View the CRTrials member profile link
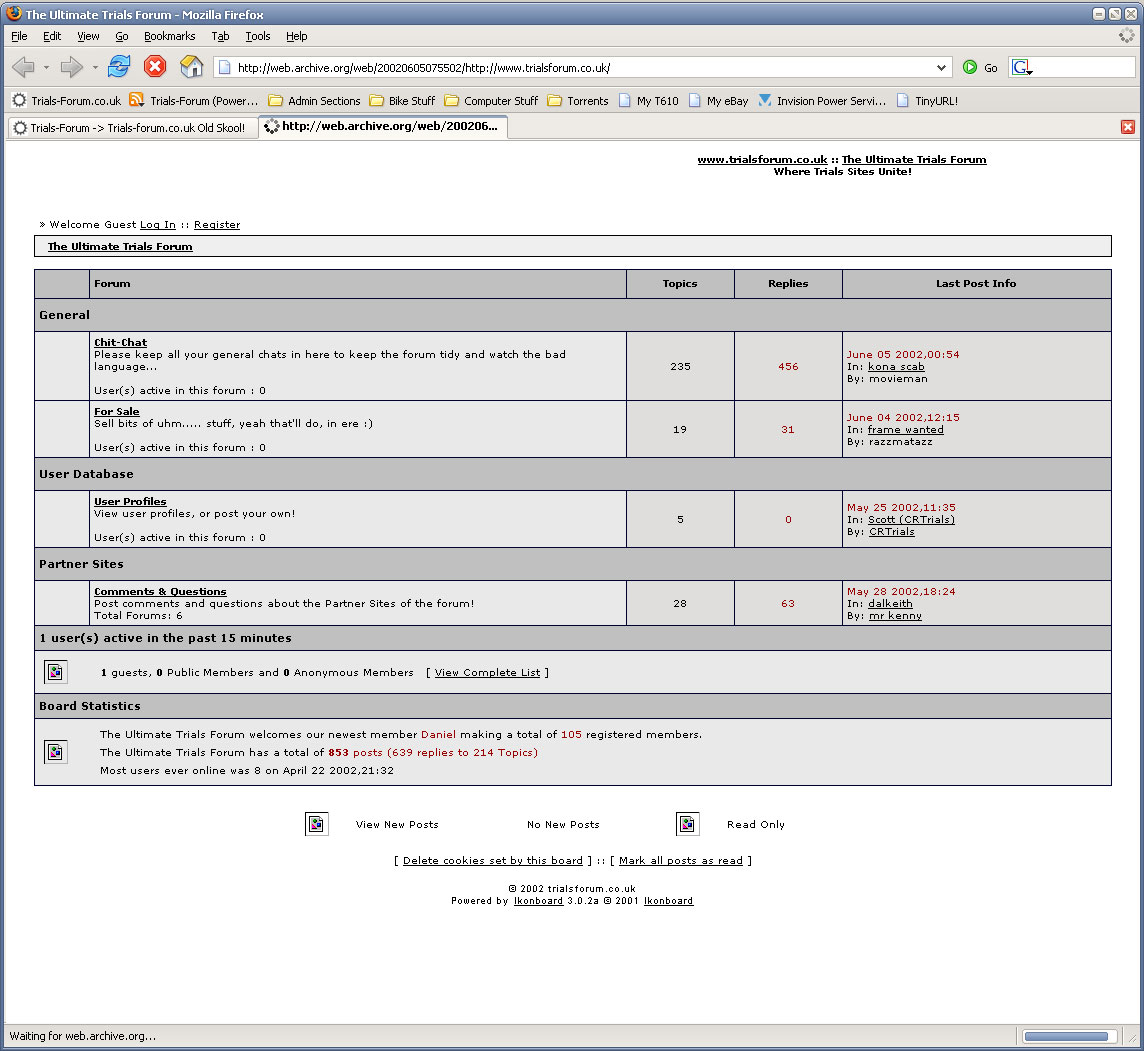Screen dimensions: 1144x1051 (x=892, y=532)
